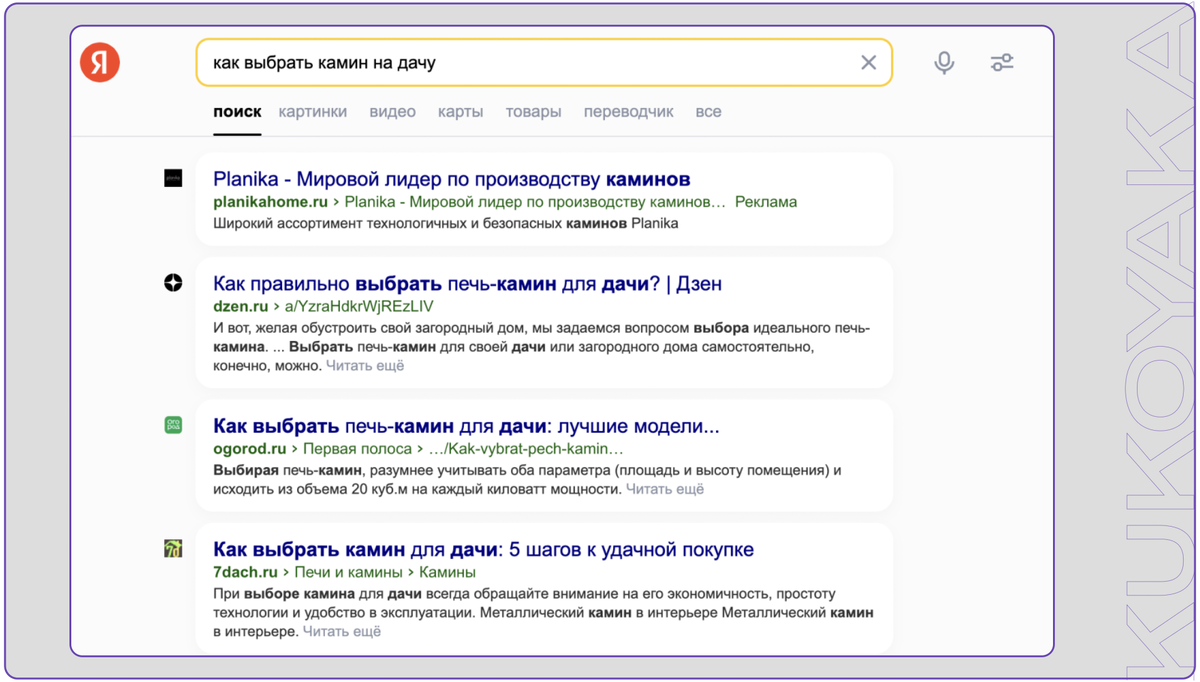Clear the search query with the X icon

coord(868,63)
